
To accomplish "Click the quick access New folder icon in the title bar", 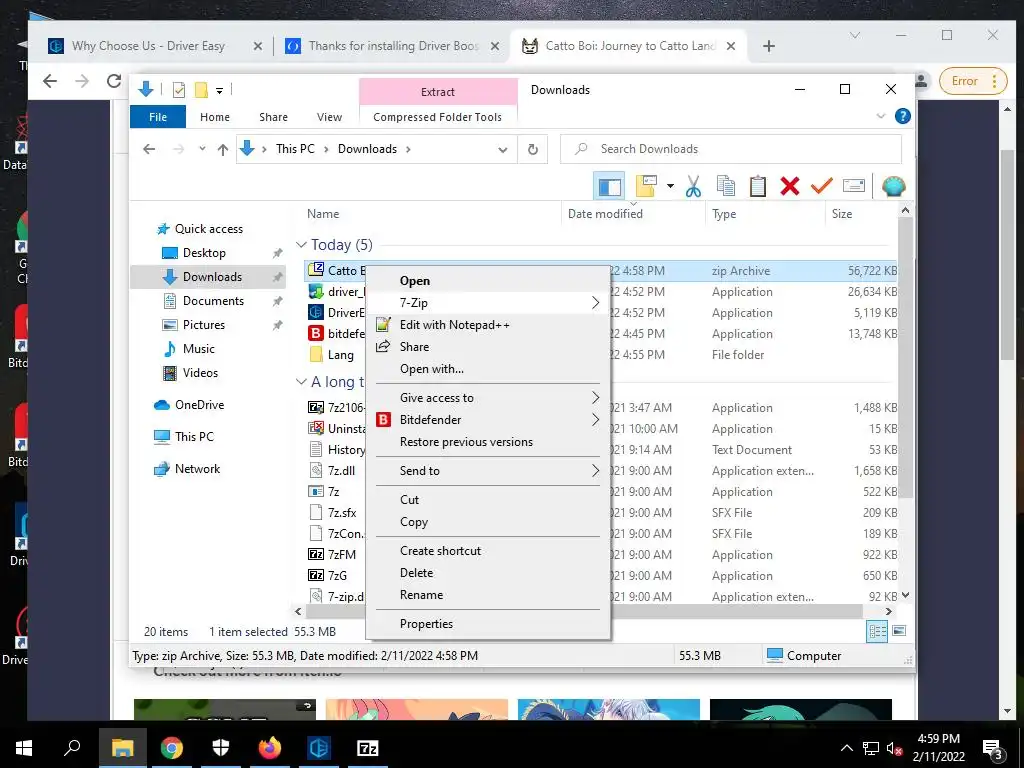I will coord(201,90).
